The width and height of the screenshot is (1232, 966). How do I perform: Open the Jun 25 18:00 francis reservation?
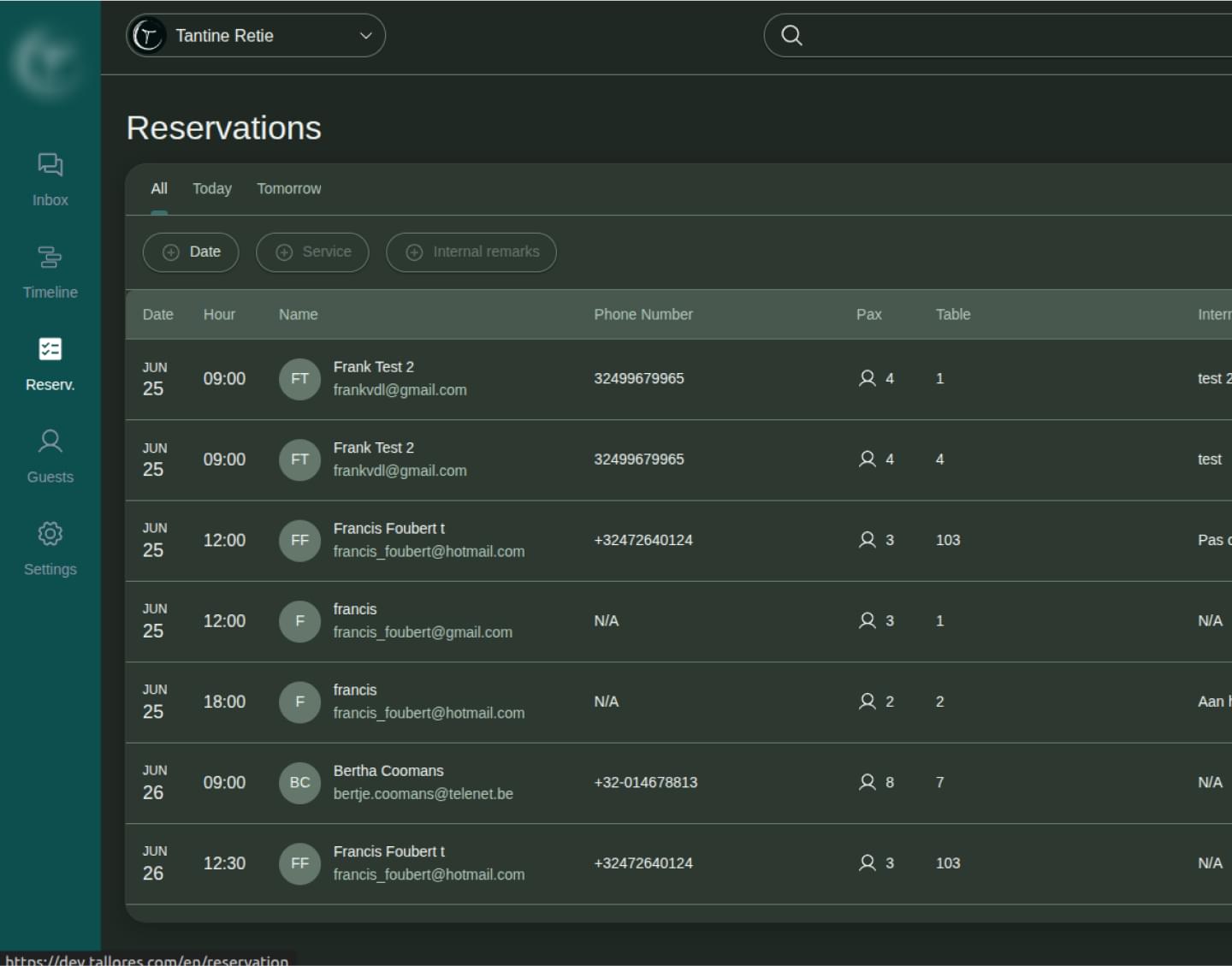[x=678, y=702]
